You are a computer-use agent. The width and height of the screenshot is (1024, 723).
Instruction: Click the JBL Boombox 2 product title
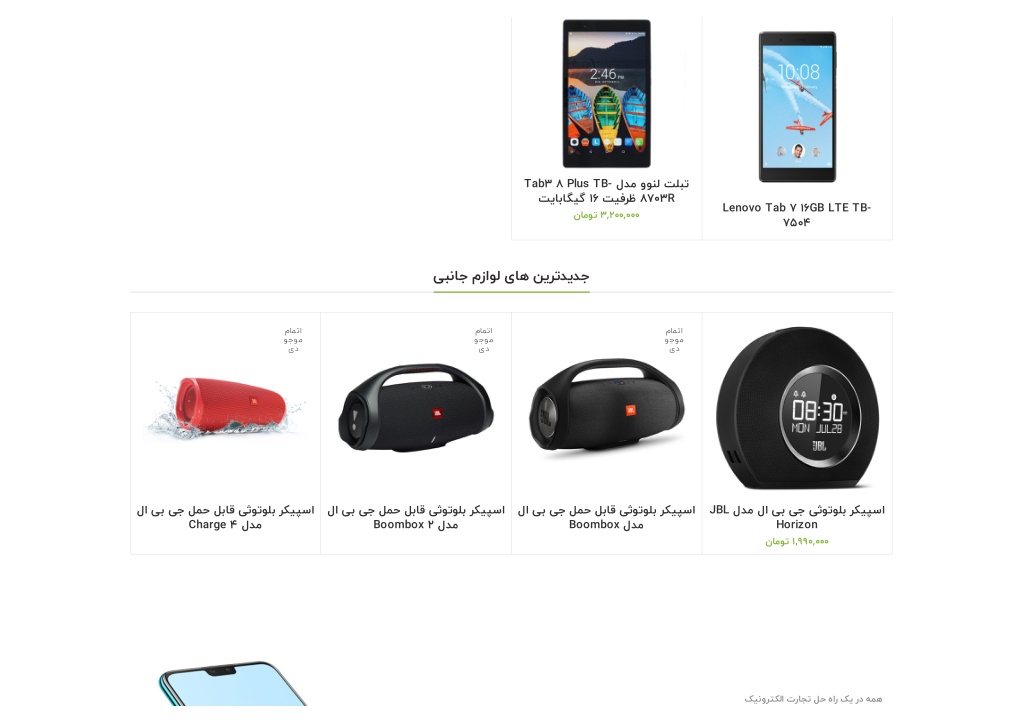416,517
